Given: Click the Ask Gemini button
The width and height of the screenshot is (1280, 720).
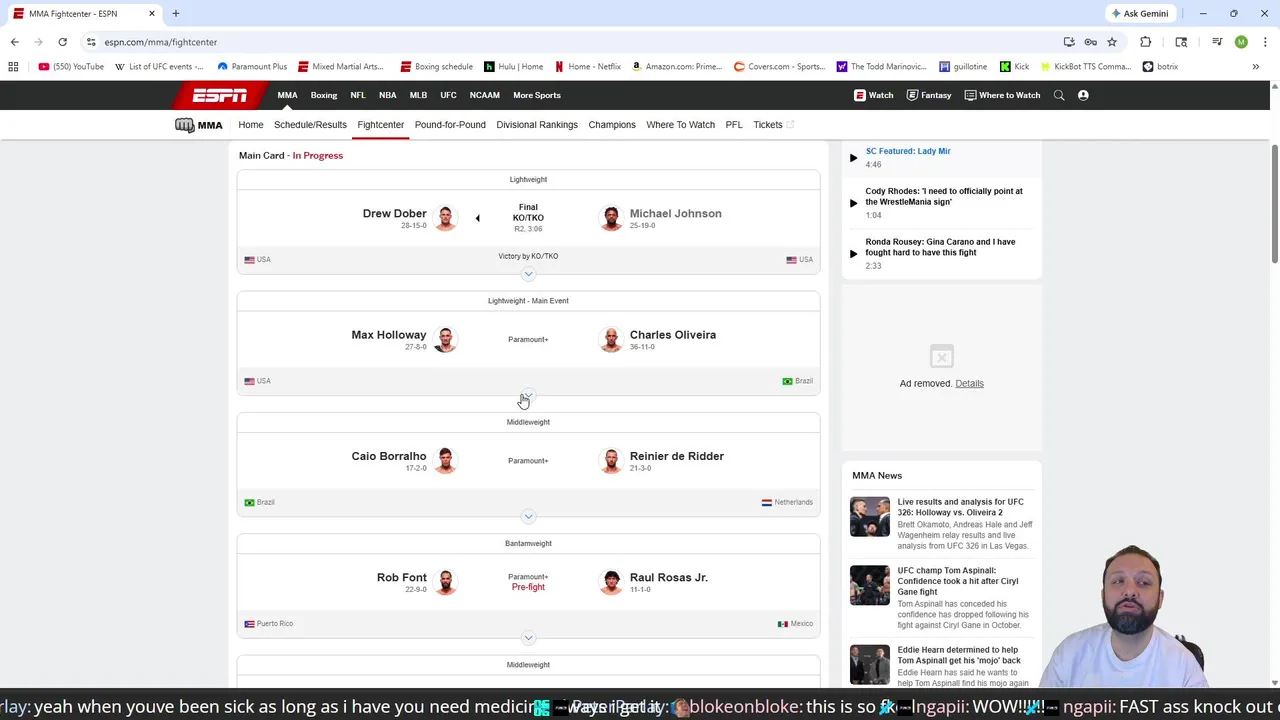Looking at the screenshot, I should (x=1139, y=14).
